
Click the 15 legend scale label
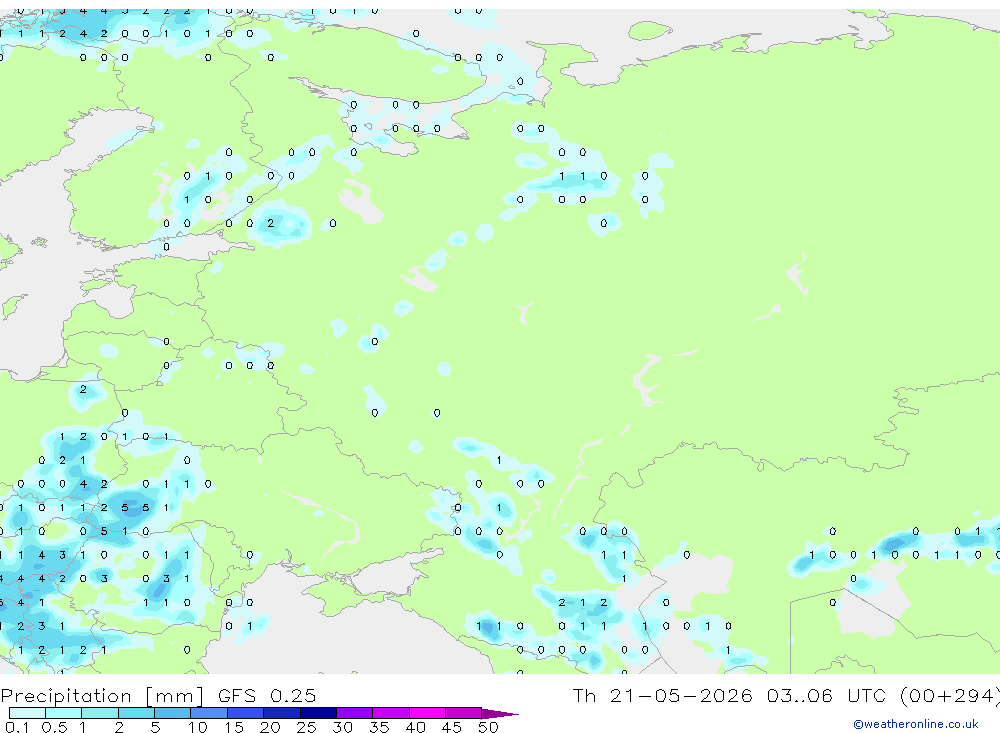(x=234, y=727)
